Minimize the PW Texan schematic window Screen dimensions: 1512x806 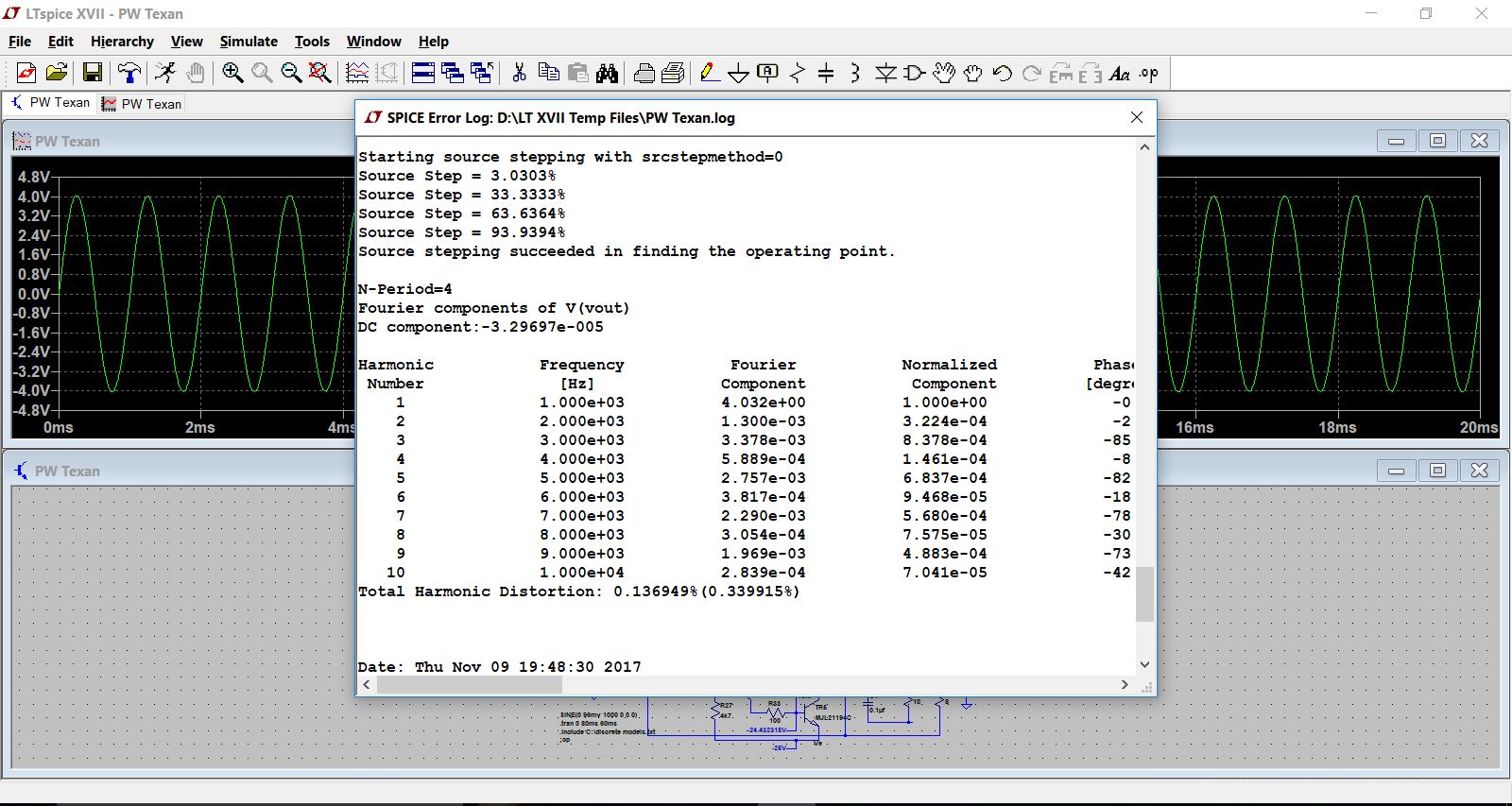point(1396,471)
